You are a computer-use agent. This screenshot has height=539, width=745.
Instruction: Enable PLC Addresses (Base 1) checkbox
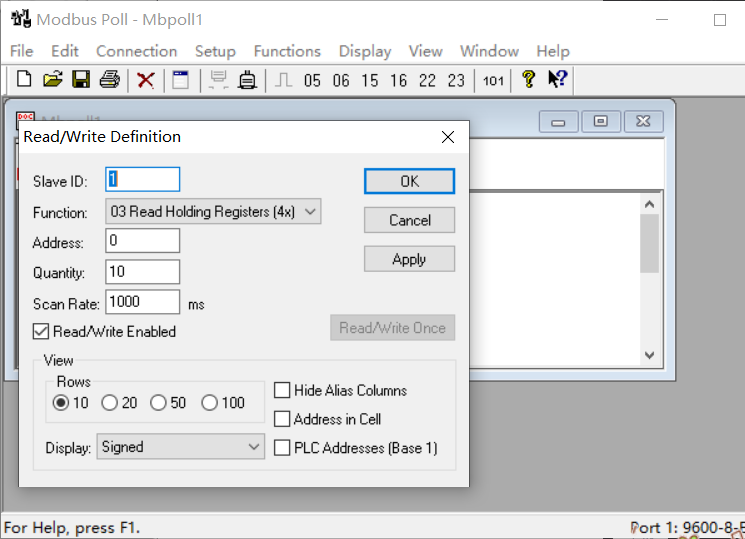(x=282, y=448)
